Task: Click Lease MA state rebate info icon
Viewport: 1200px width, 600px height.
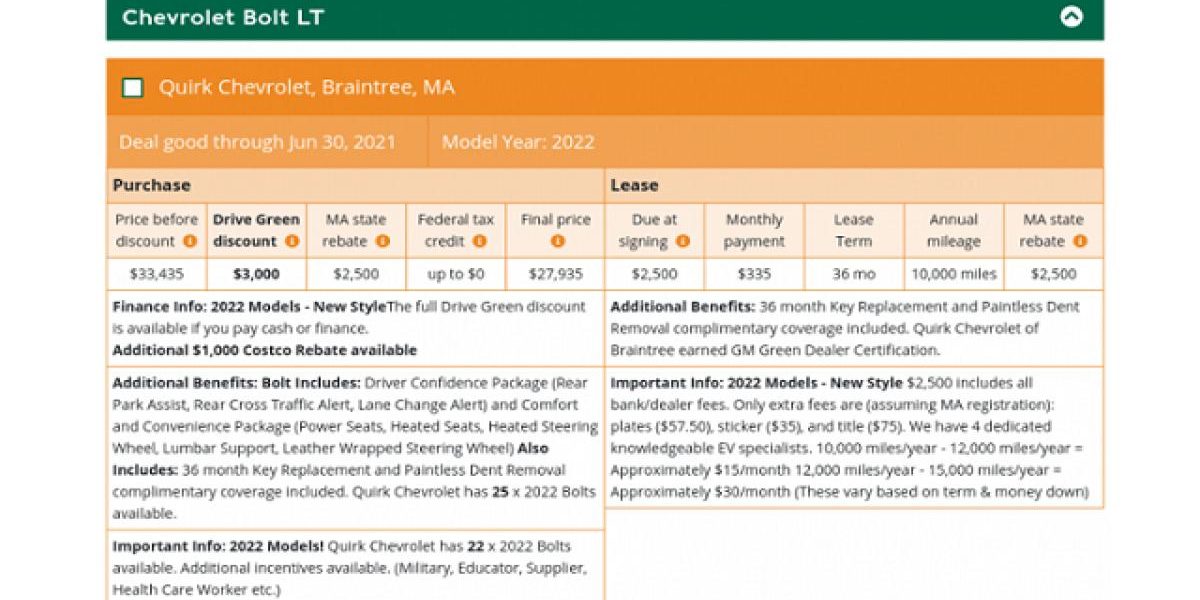Action: click(1079, 241)
